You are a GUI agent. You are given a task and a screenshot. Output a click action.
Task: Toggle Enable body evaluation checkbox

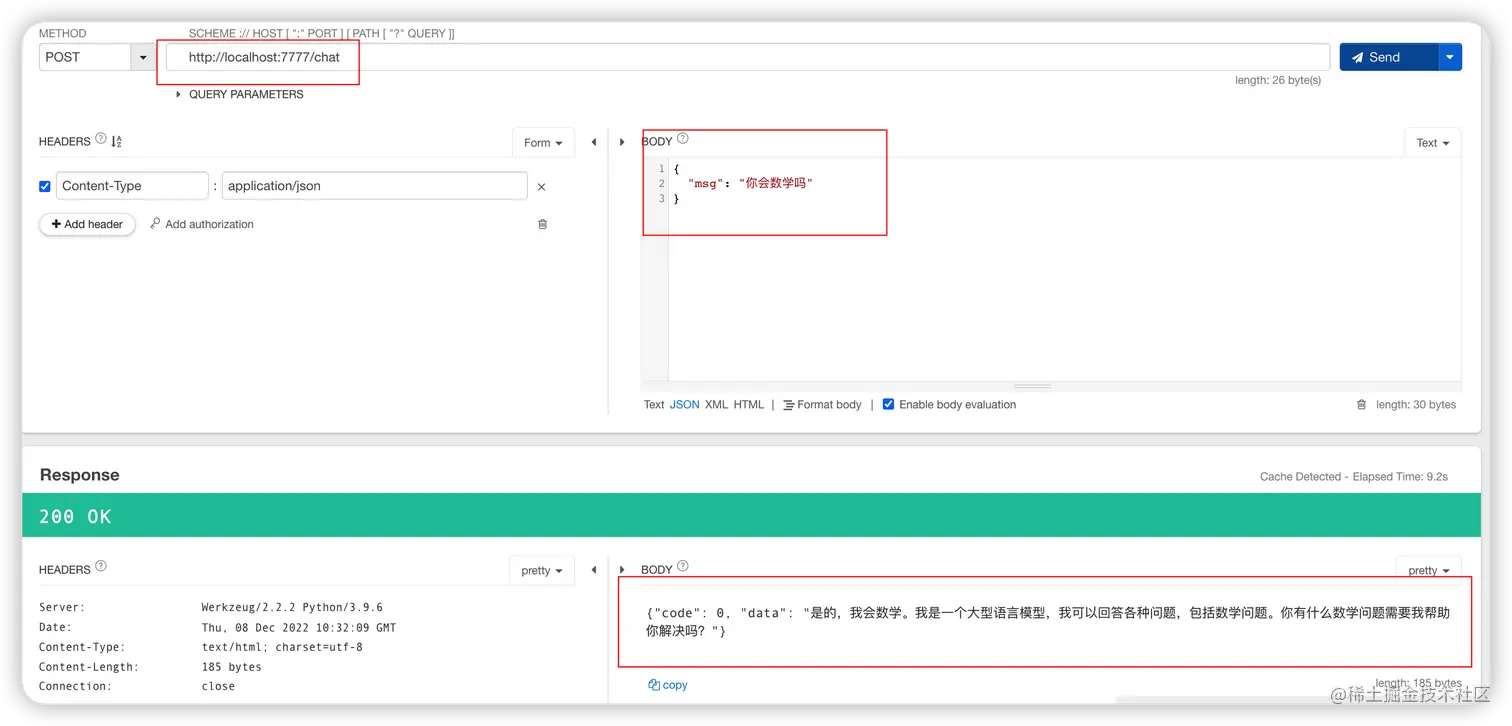point(888,404)
